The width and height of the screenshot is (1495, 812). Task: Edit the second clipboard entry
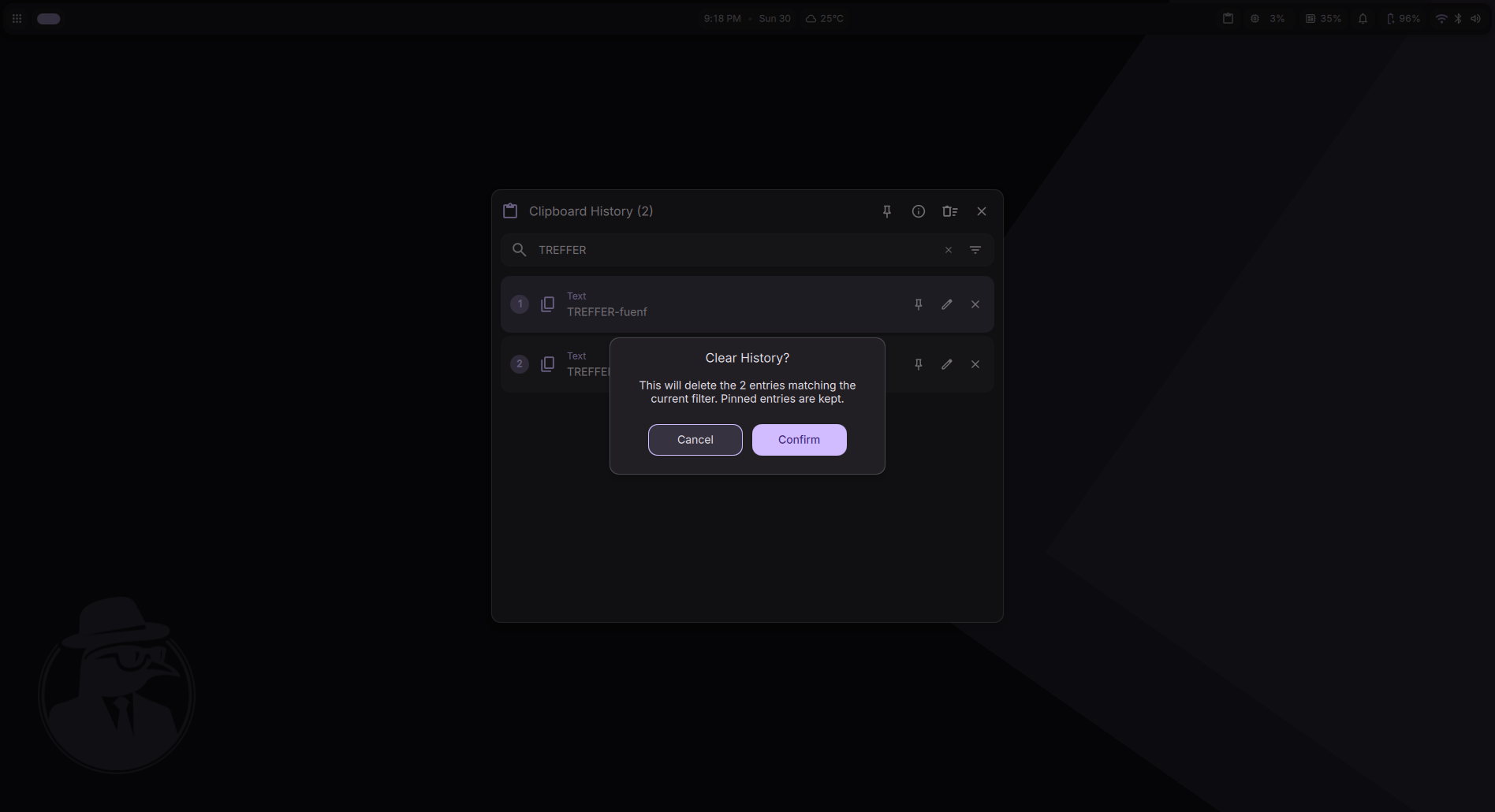pyautogui.click(x=947, y=364)
